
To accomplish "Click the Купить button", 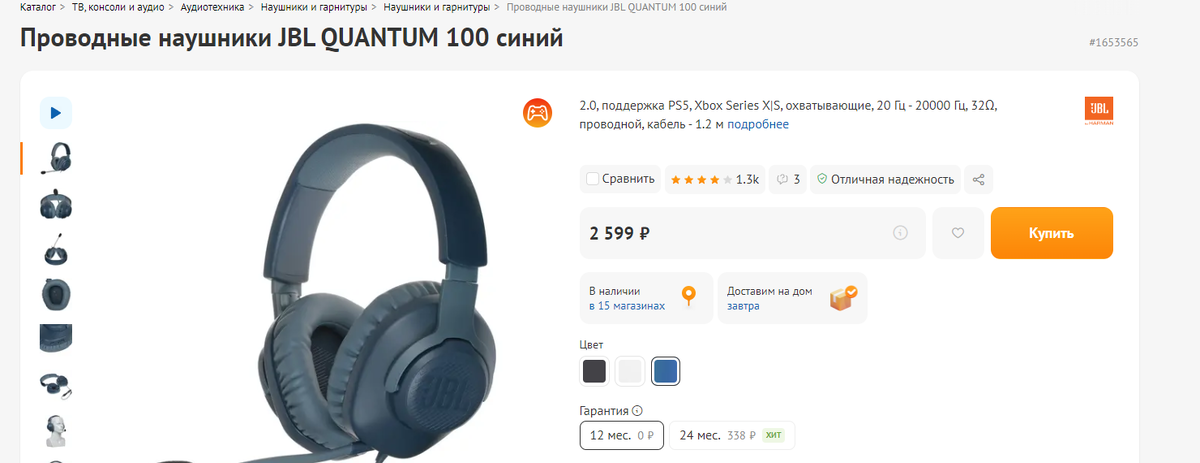I will [1052, 233].
